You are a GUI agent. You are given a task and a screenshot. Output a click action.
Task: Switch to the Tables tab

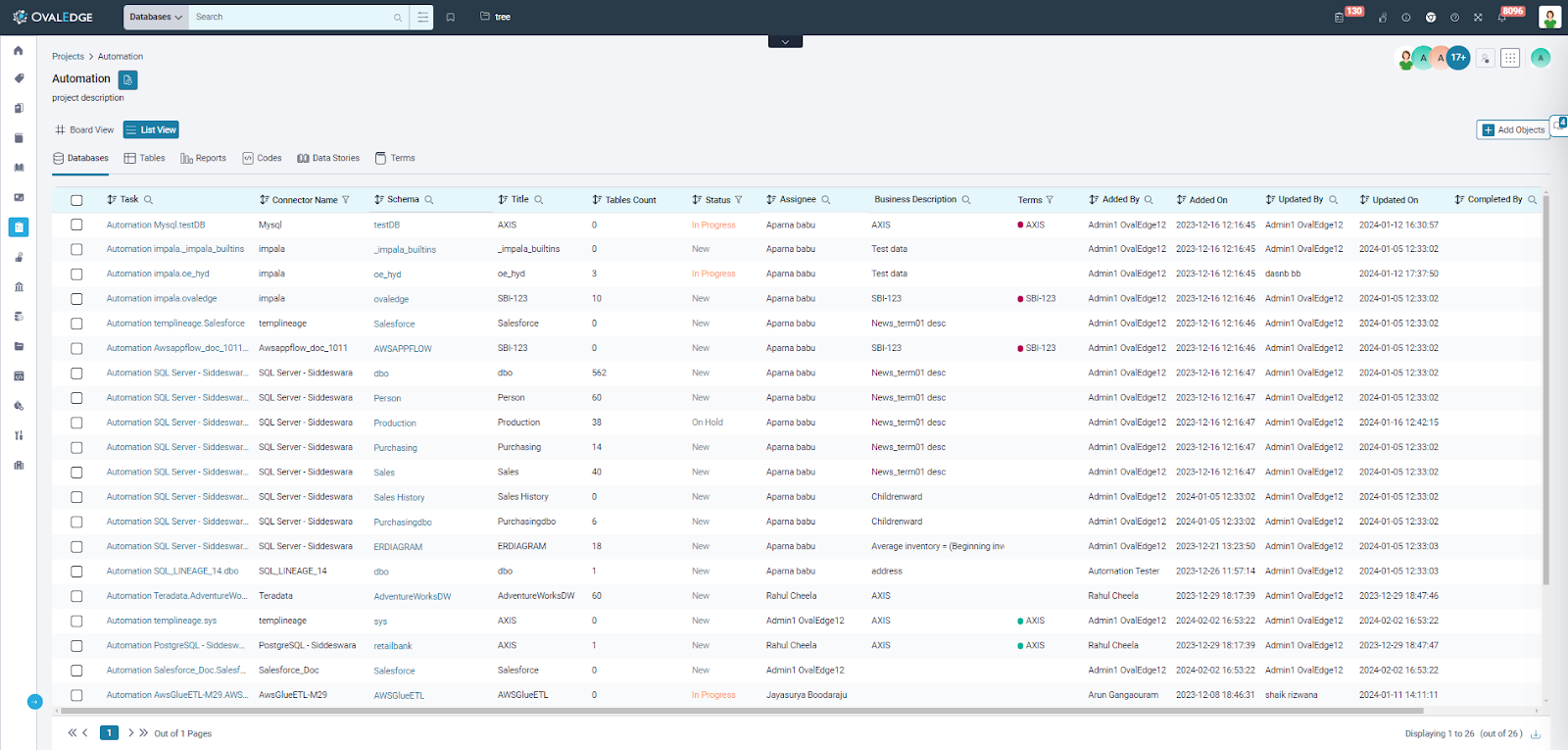pyautogui.click(x=144, y=158)
